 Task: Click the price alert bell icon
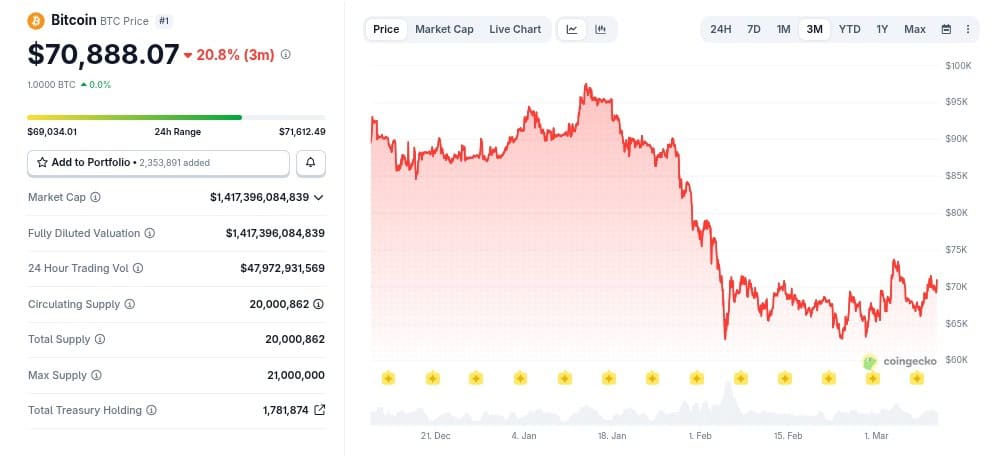click(x=311, y=162)
